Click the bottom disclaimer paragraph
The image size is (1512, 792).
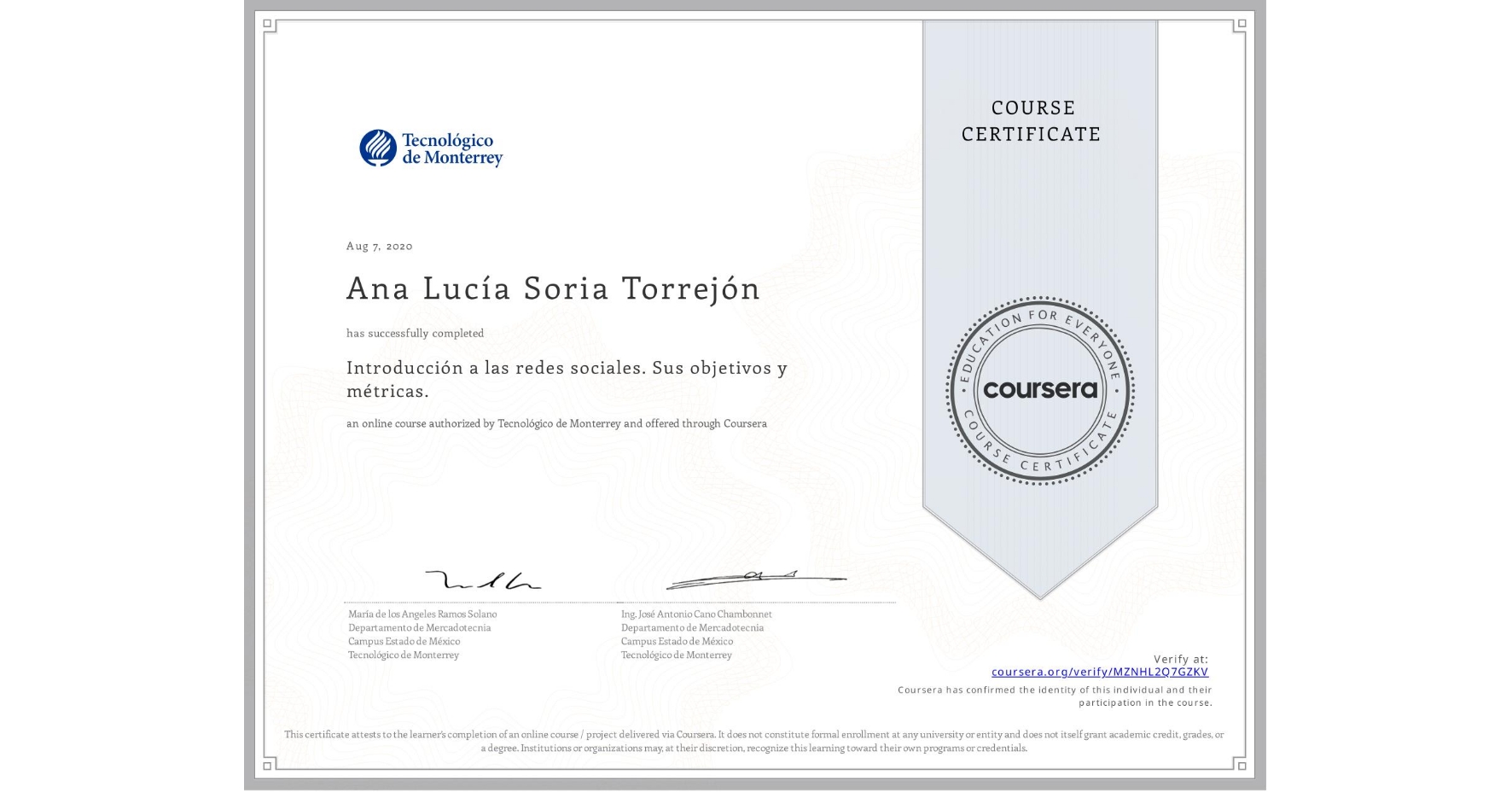coord(754,739)
